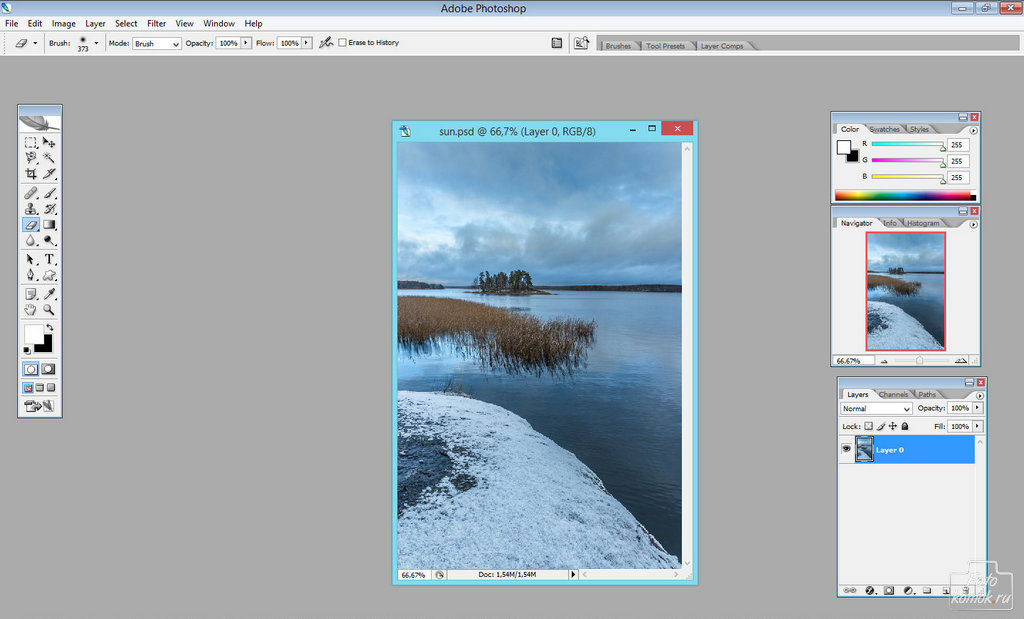Open the Window menu
The width and height of the screenshot is (1024, 619).
click(219, 24)
